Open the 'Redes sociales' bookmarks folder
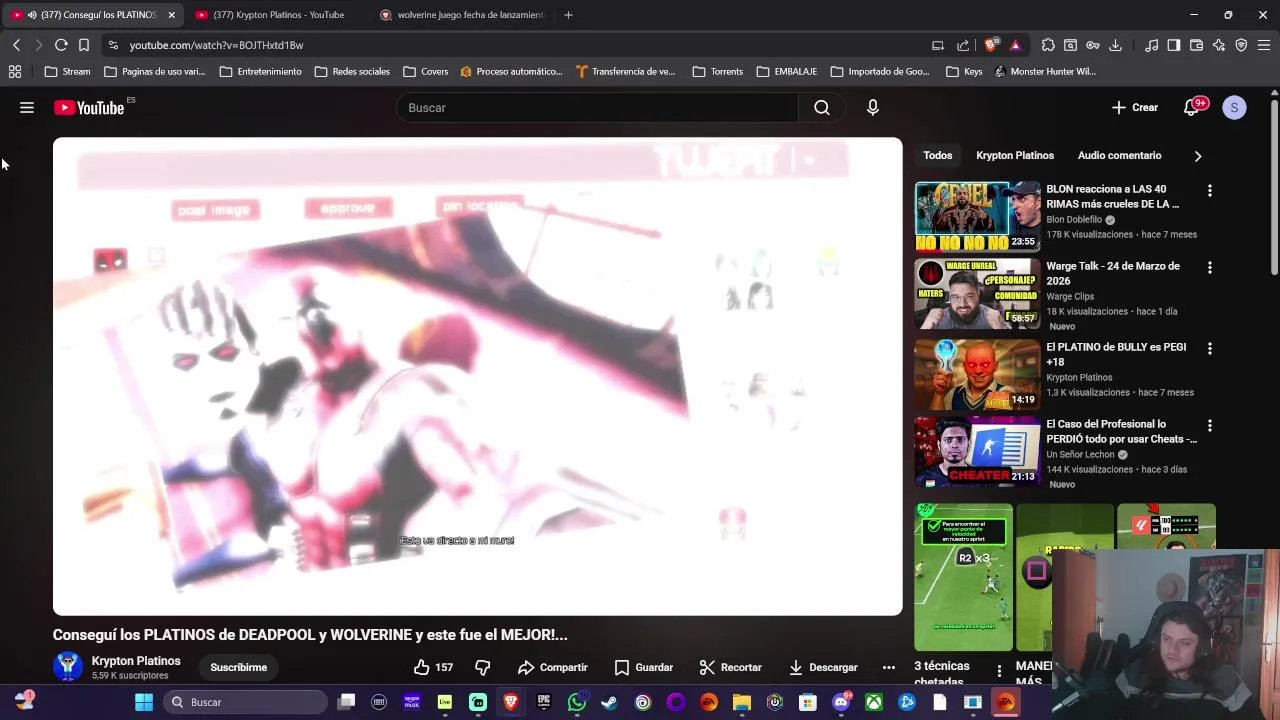The width and height of the screenshot is (1280, 720). 351,71
